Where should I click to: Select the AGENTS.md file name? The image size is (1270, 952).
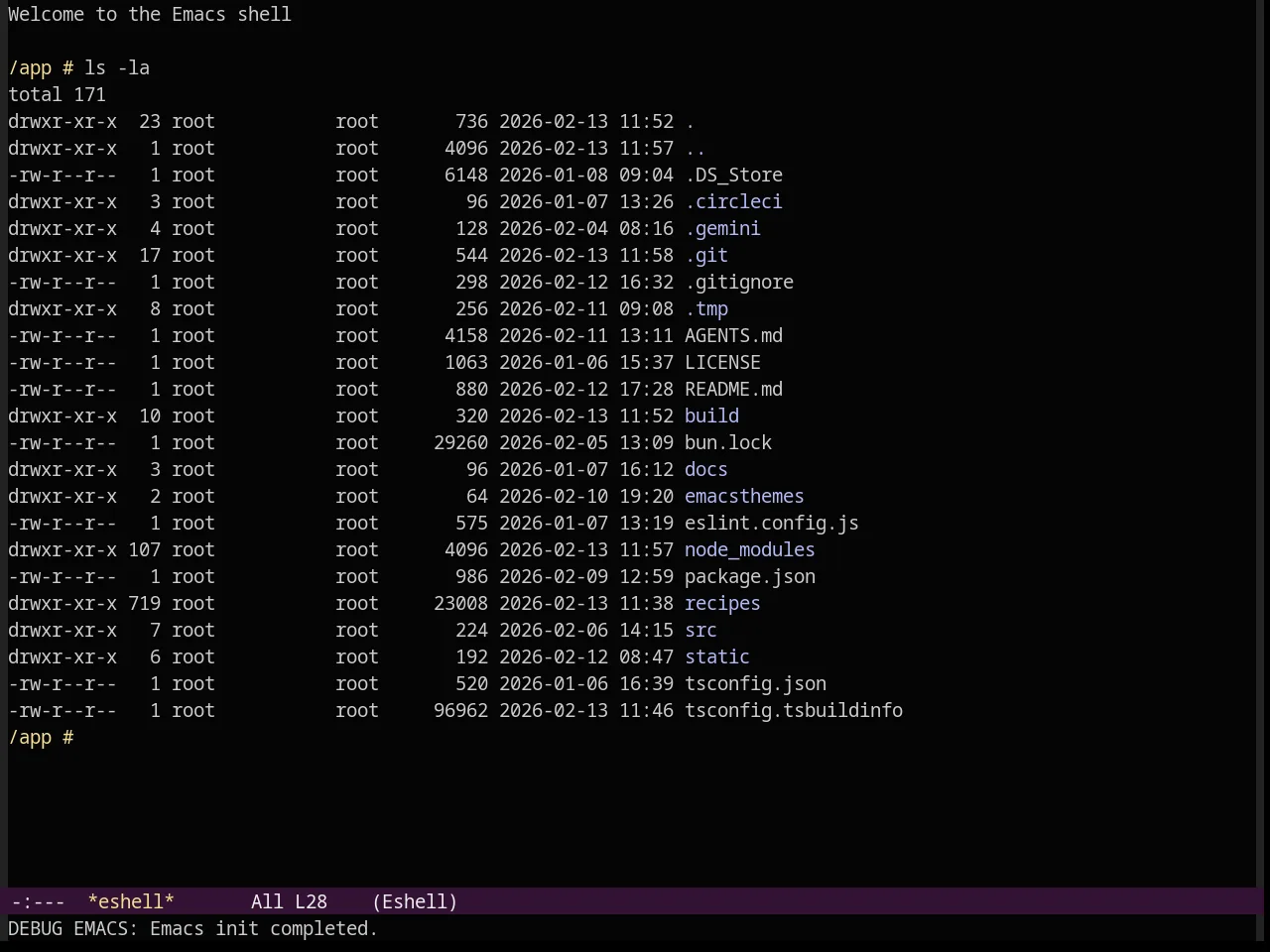click(733, 336)
